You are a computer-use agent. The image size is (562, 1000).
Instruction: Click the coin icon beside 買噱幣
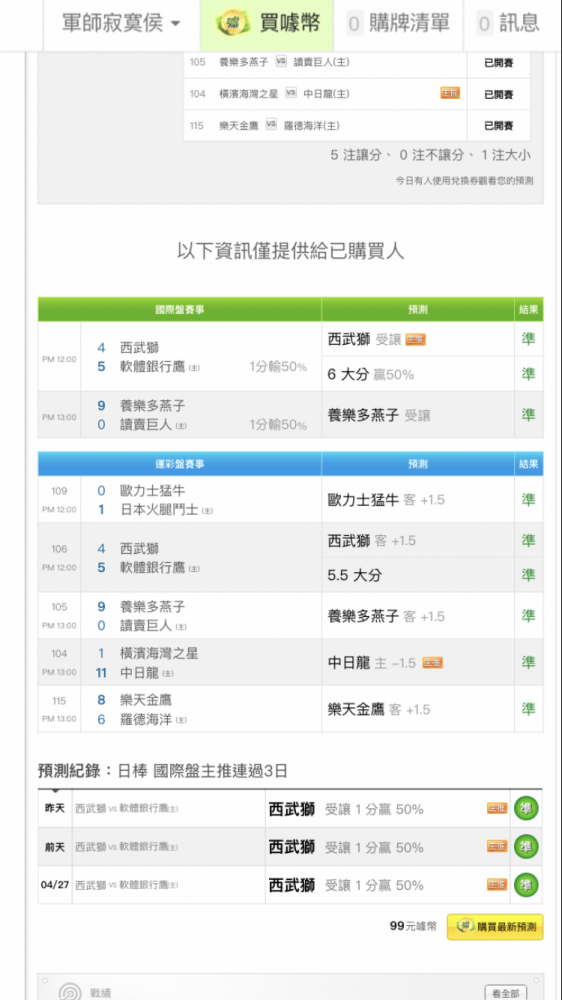point(232,25)
